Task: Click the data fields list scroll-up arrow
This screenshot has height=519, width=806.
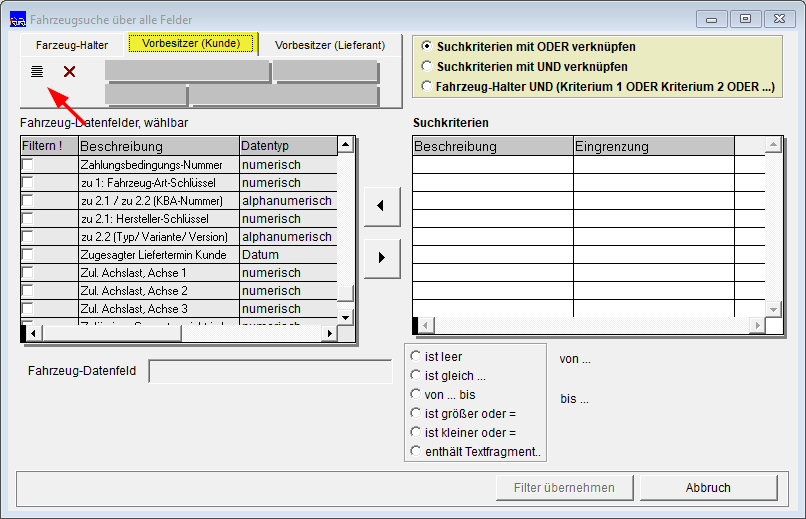Action: (345, 145)
